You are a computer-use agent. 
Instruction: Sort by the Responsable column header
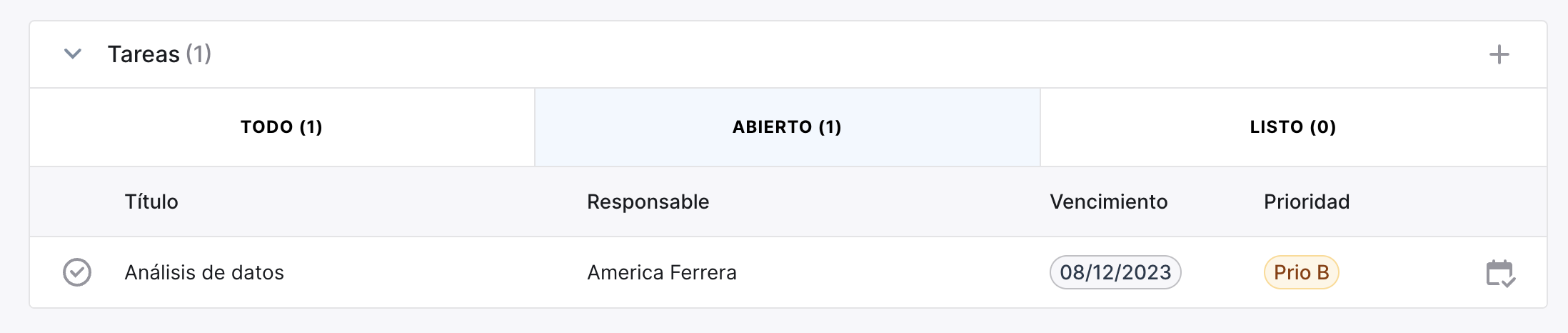[648, 202]
